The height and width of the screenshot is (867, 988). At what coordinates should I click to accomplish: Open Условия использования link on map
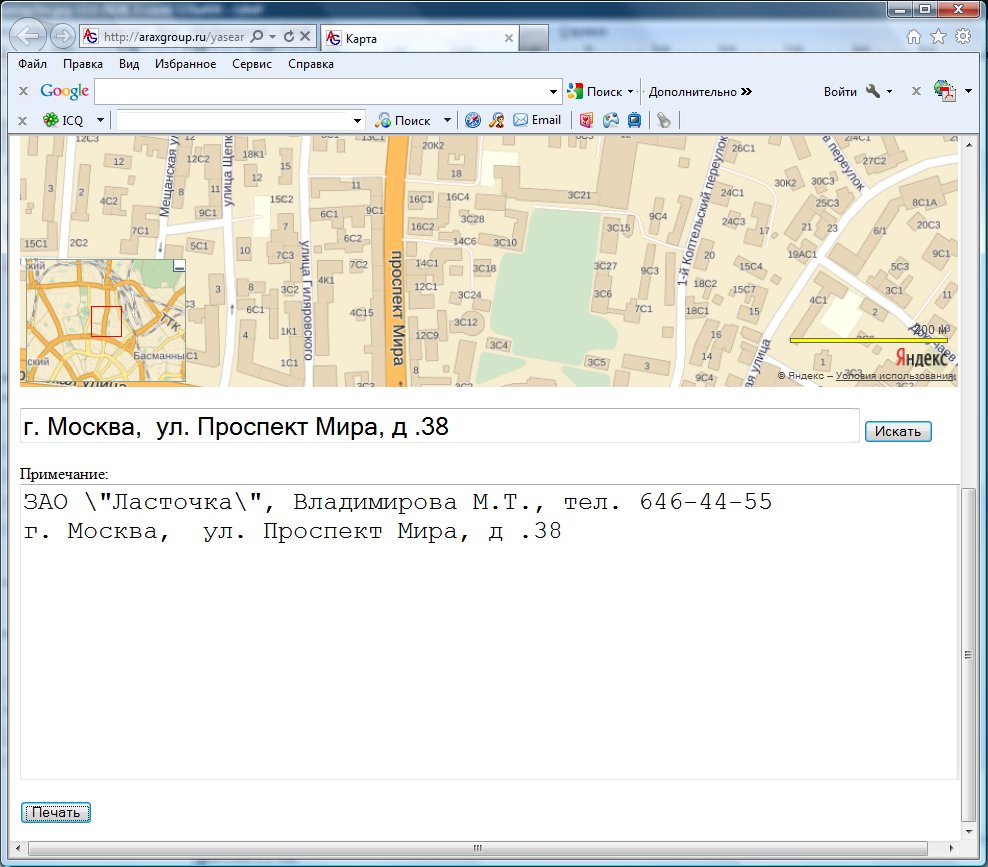(894, 376)
